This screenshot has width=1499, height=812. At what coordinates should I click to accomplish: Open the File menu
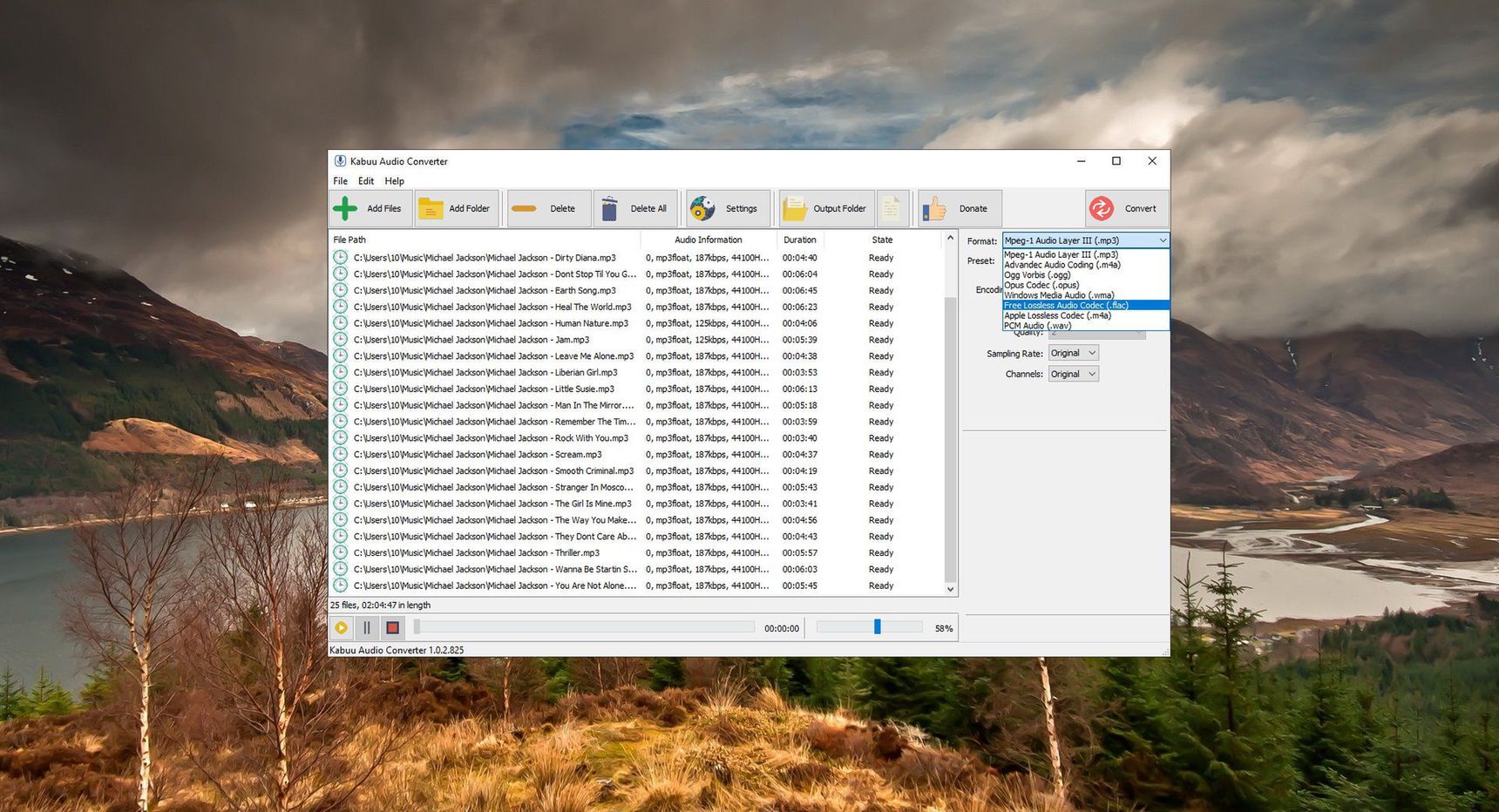click(340, 181)
